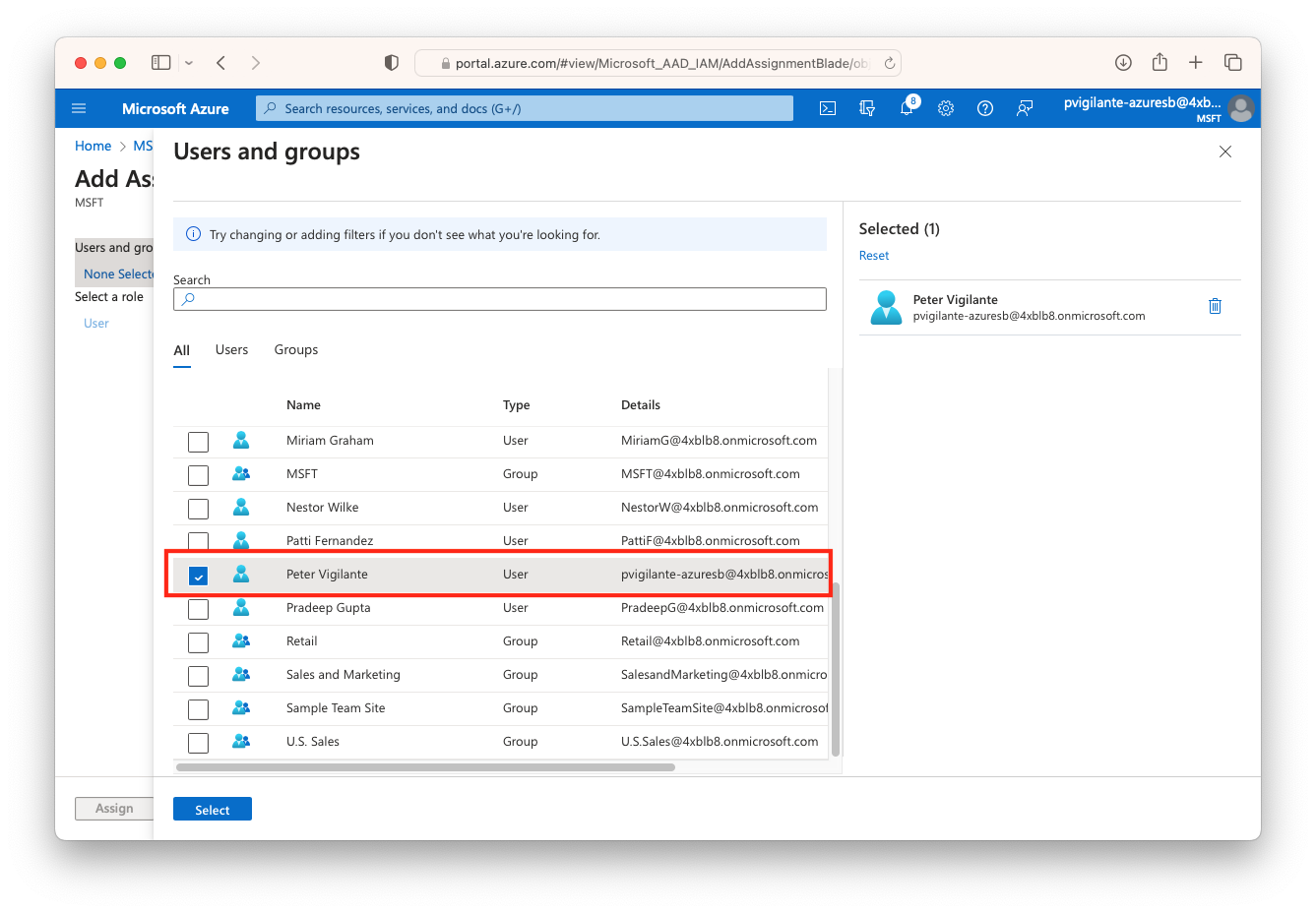Switch to the Groups tab
The width and height of the screenshot is (1316, 913).
295,349
